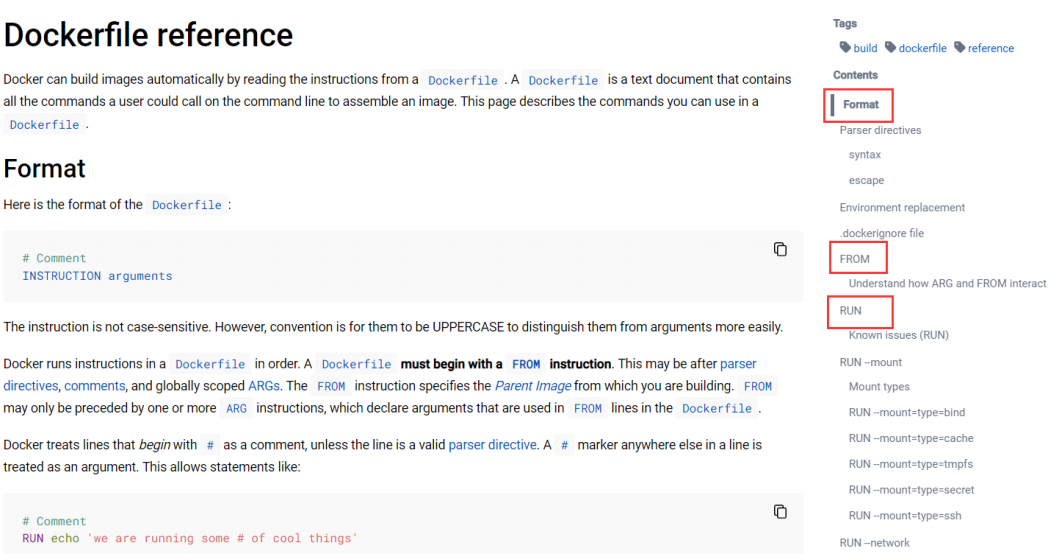The height and width of the screenshot is (560, 1056).
Task: Follow the parser directive link about comments
Action: point(492,445)
